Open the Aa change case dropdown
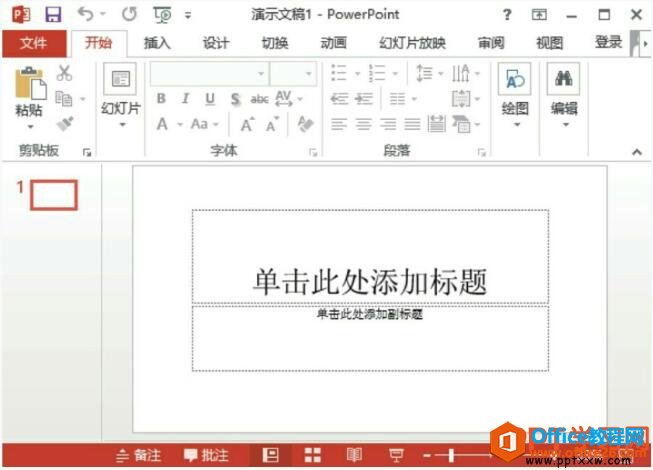 pos(204,124)
